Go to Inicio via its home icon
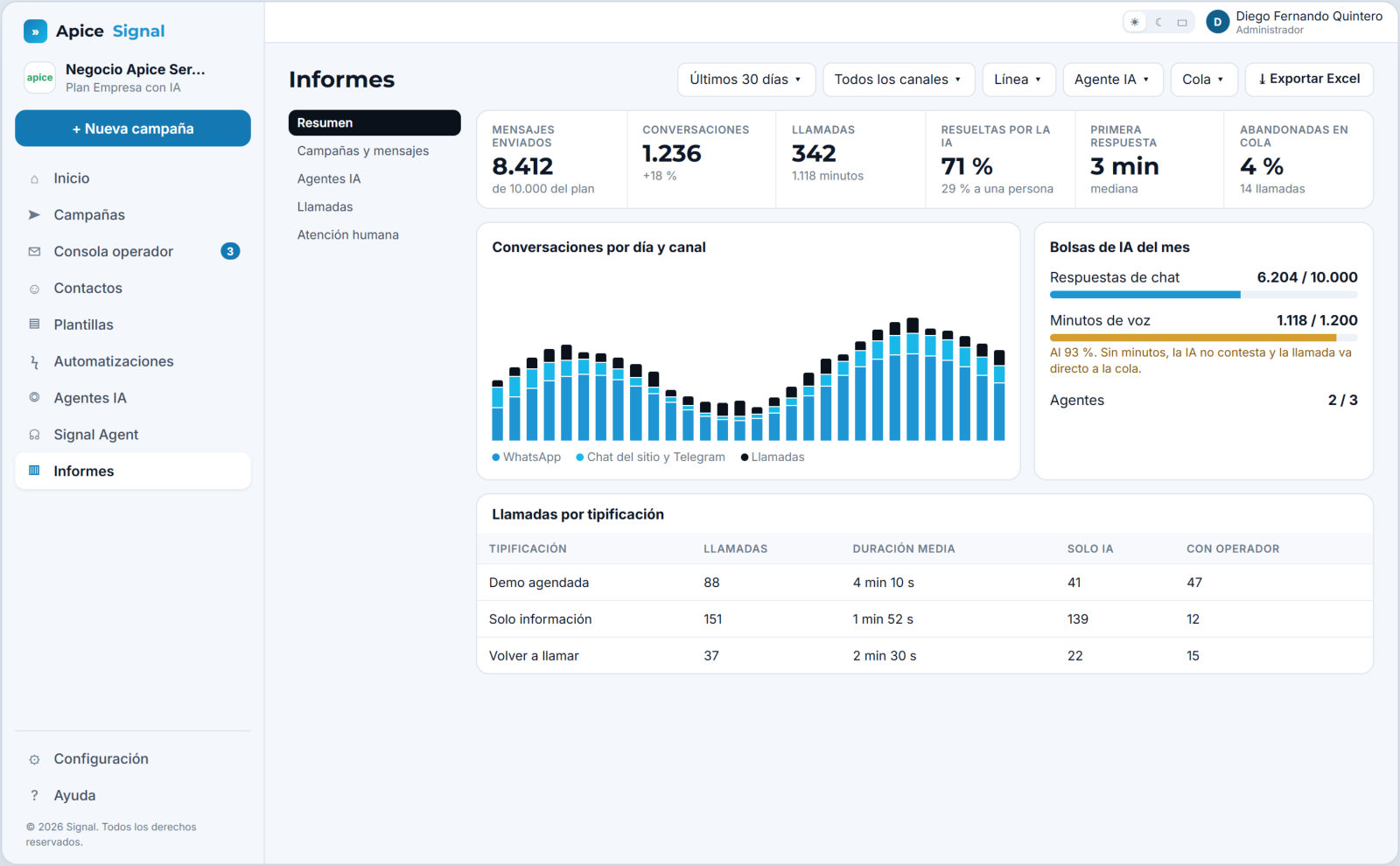This screenshot has width=1400, height=866. coord(34,178)
